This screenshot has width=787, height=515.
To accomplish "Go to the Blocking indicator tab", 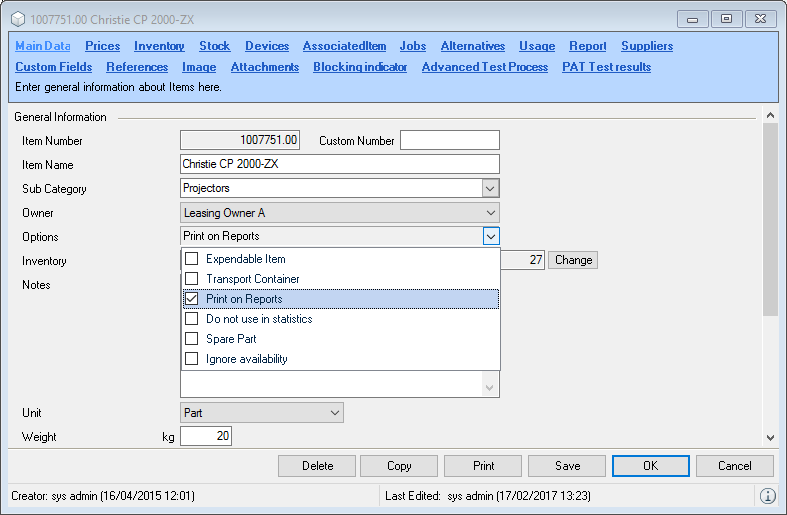I will 360,67.
